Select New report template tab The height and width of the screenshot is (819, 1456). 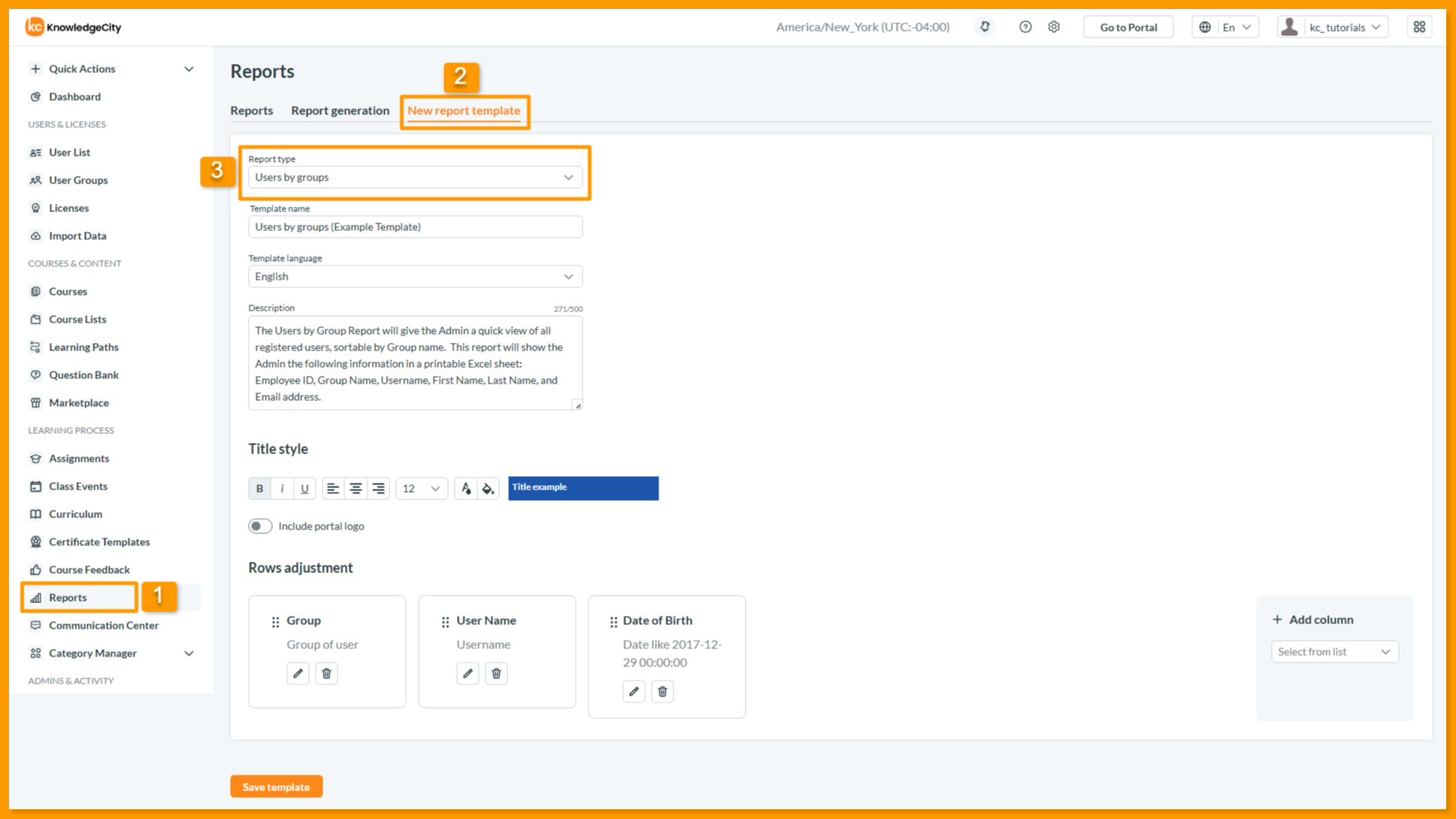(x=464, y=111)
